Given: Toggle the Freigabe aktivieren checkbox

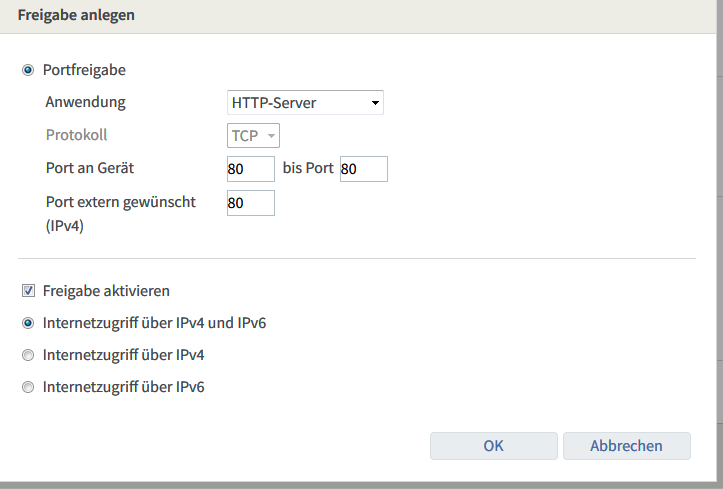Looking at the screenshot, I should pos(28,291).
